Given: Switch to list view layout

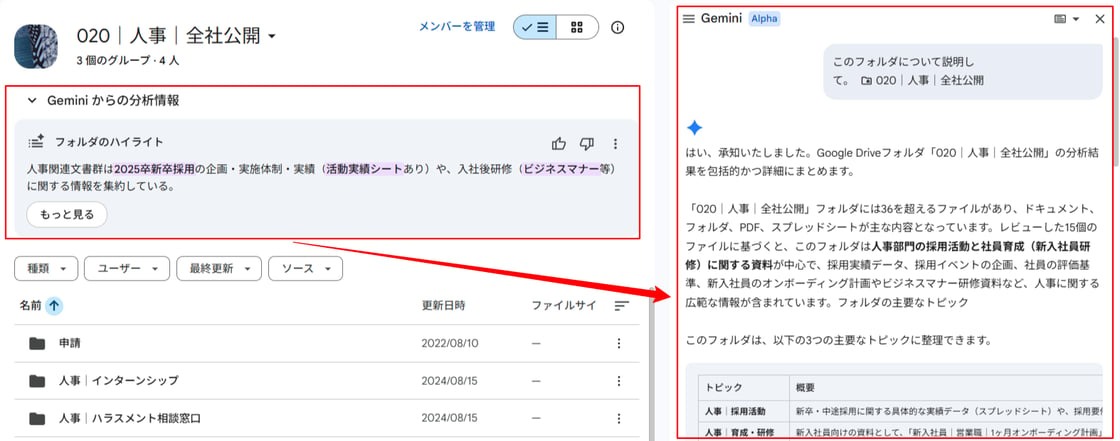Looking at the screenshot, I should 535,27.
